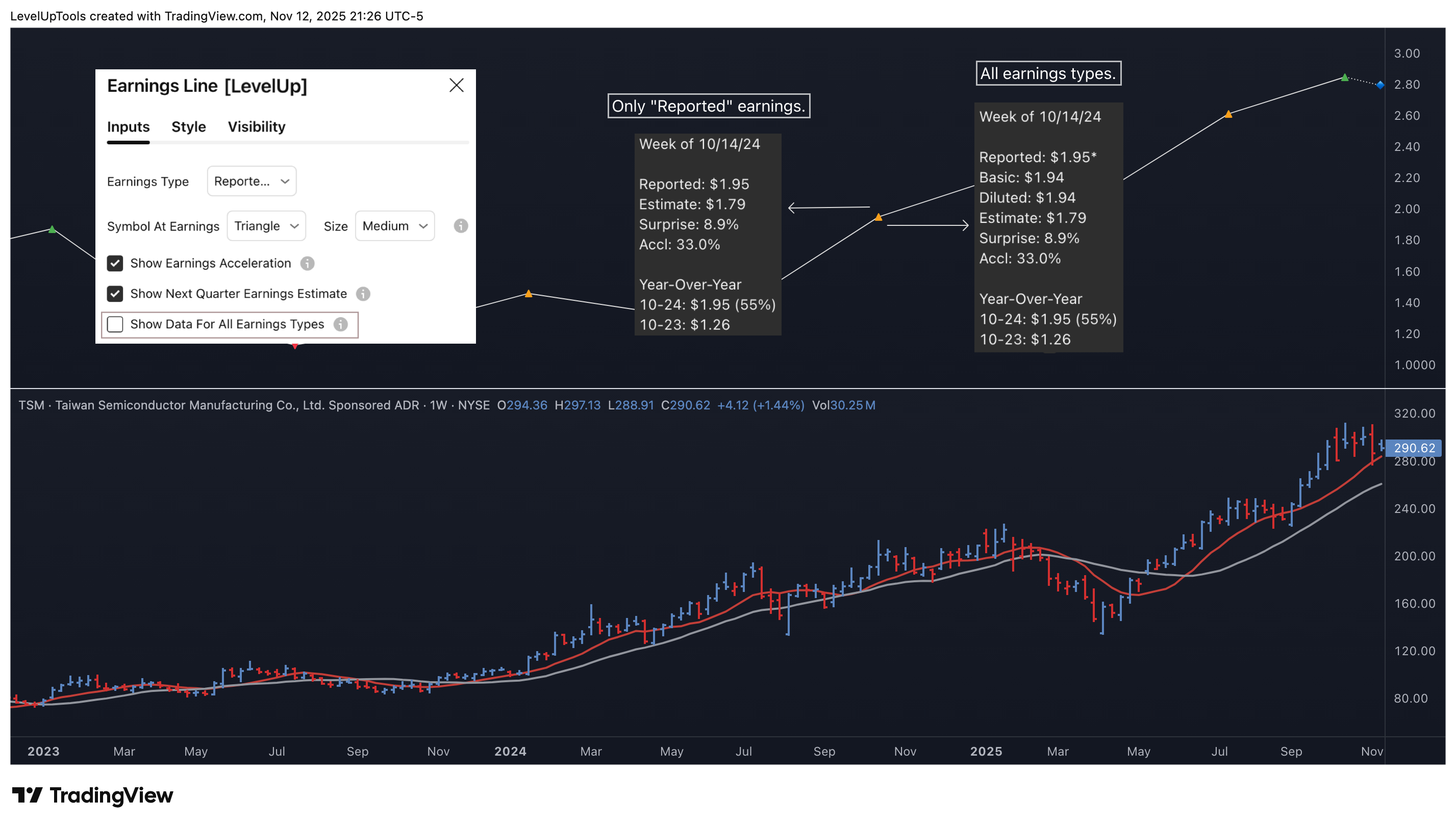1456x826 pixels.
Task: Click the 320.00 price axis label
Action: coord(1415,414)
